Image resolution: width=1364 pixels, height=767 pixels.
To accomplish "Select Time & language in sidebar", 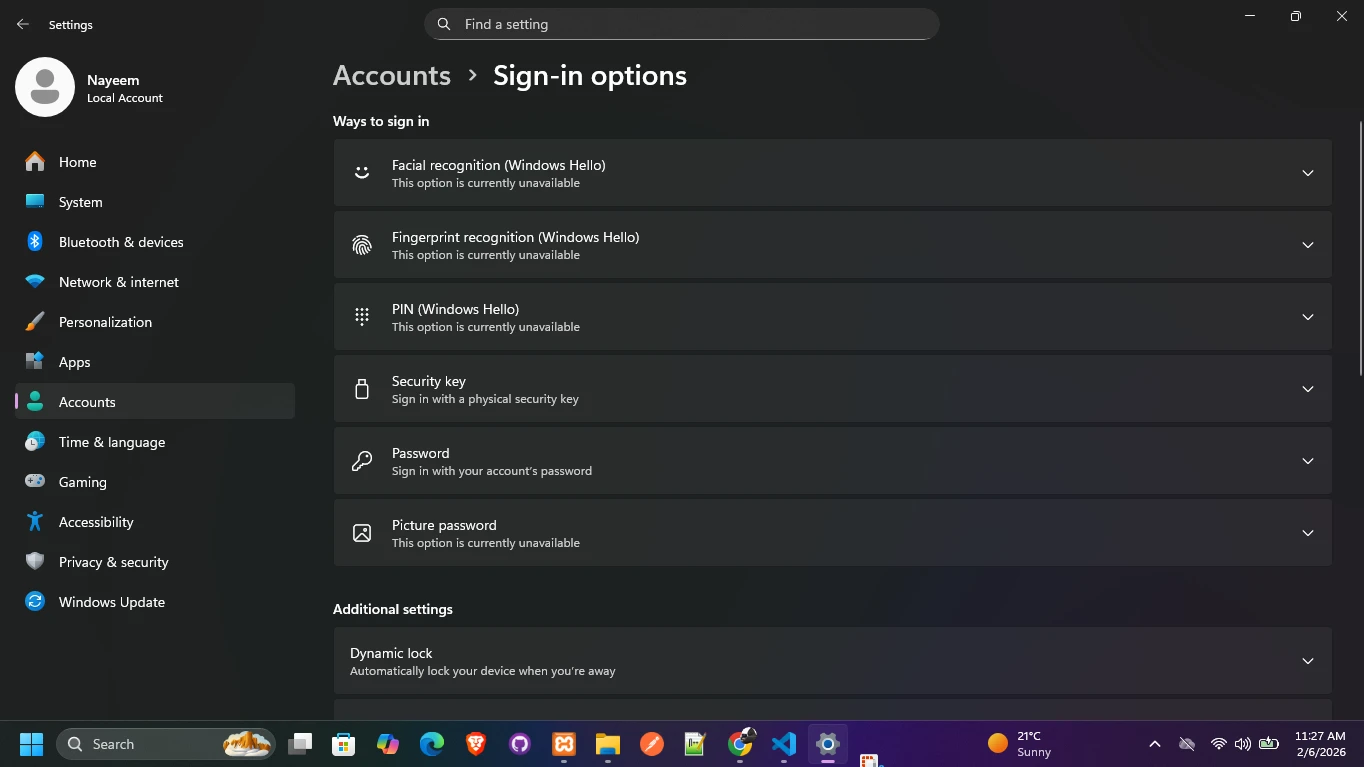I will click(111, 442).
